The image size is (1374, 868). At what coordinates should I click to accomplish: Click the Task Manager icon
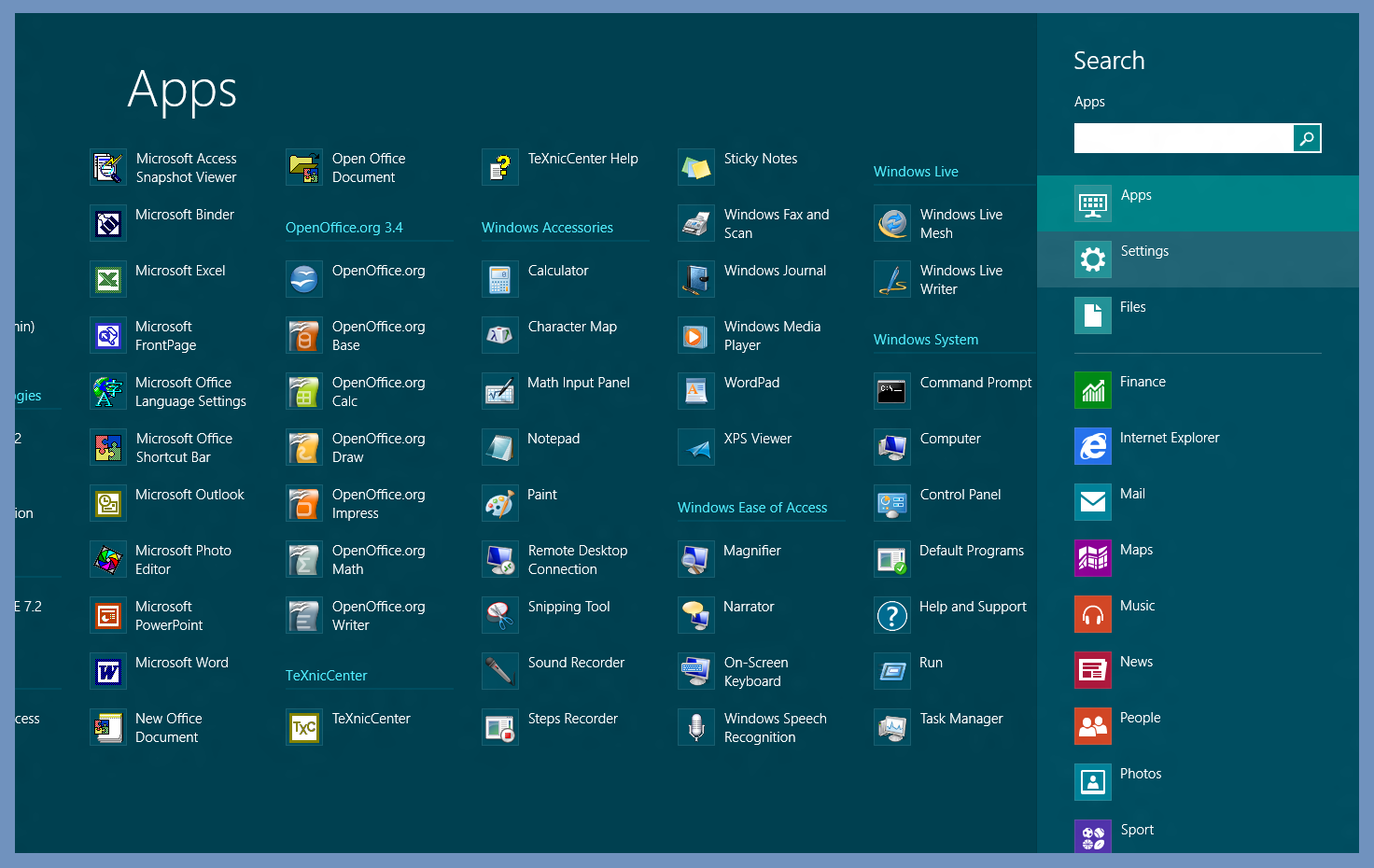click(x=891, y=728)
